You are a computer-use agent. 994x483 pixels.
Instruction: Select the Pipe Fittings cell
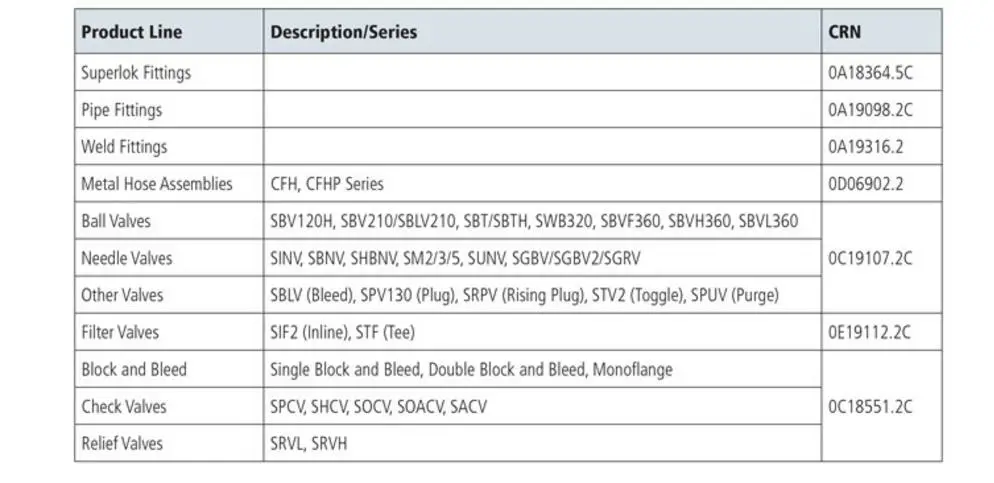122,110
